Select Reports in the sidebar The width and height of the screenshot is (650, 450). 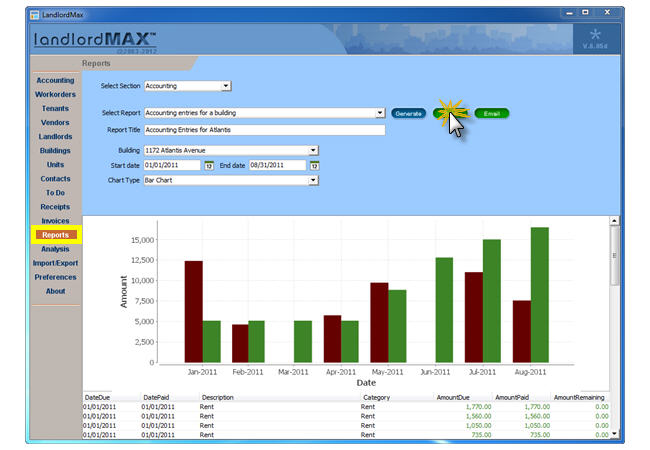pyautogui.click(x=56, y=235)
